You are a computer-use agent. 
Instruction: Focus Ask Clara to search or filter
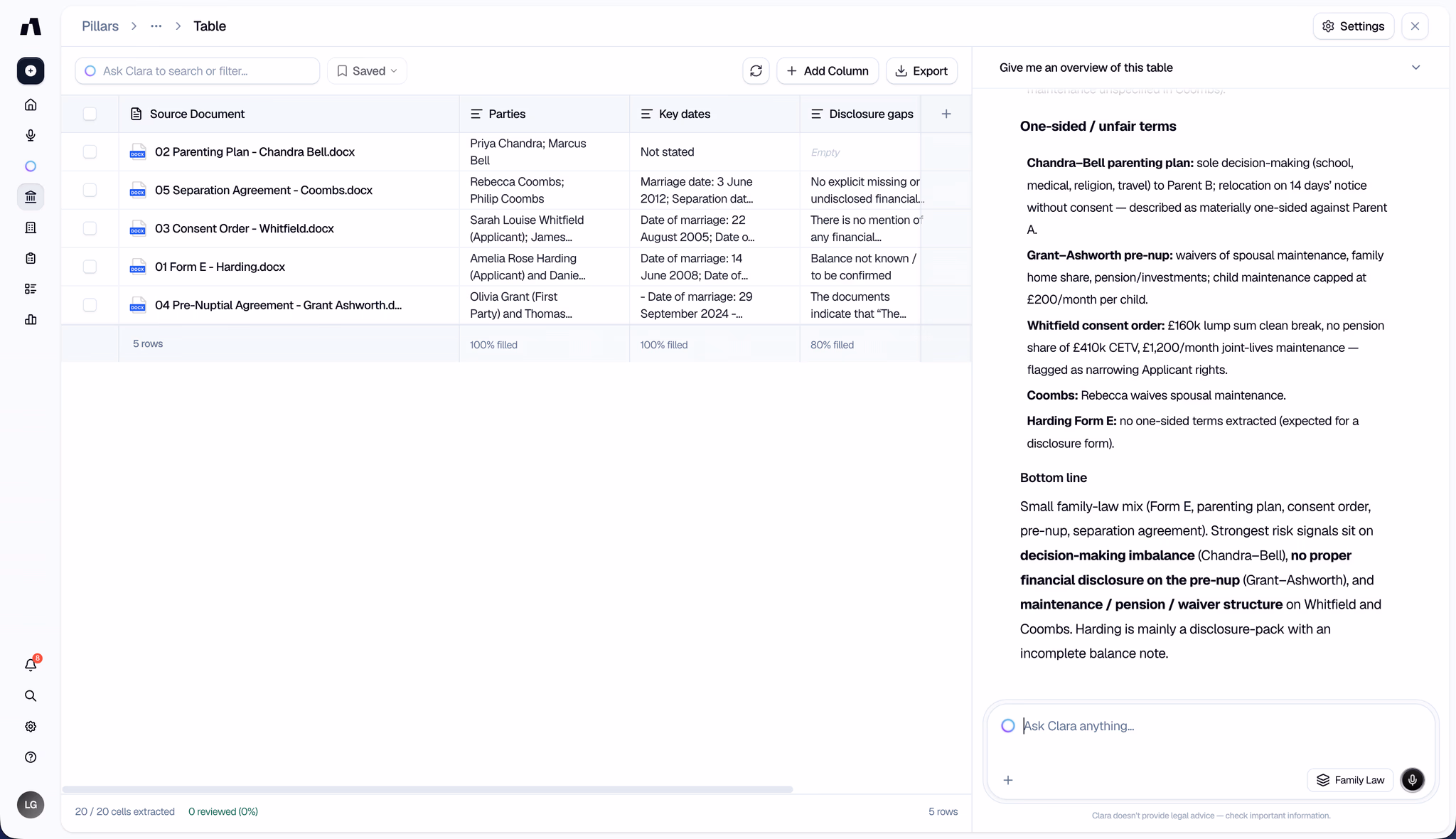click(198, 71)
